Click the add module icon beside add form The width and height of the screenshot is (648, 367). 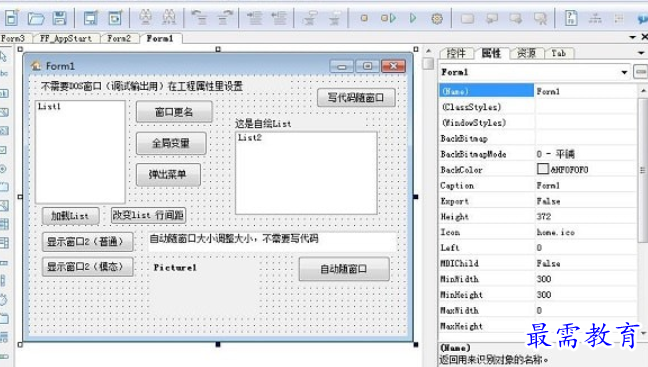pos(115,18)
